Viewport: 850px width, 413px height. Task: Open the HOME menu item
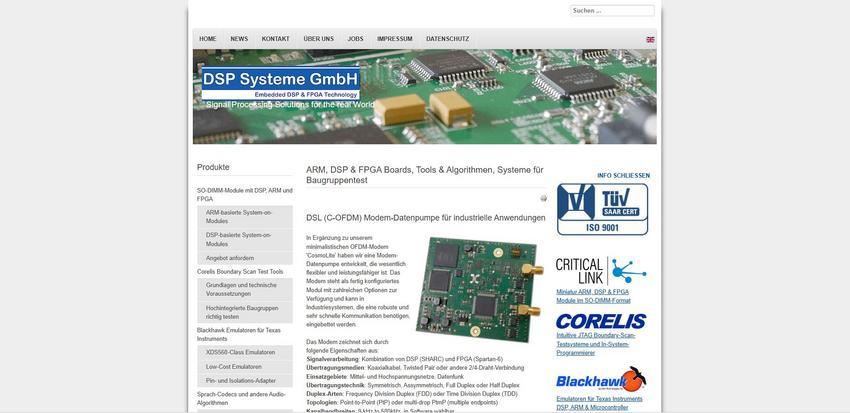208,39
